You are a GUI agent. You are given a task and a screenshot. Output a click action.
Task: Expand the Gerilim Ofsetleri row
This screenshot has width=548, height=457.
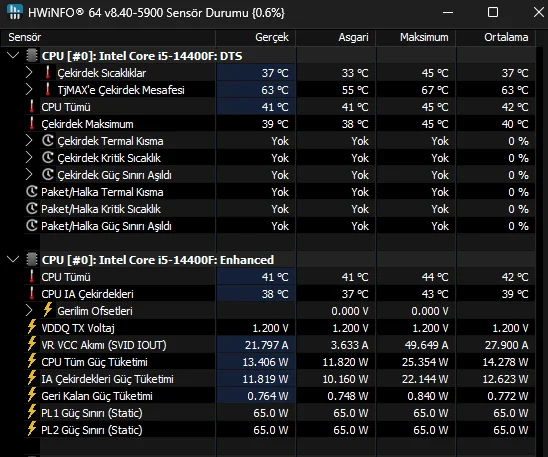pyautogui.click(x=29, y=310)
